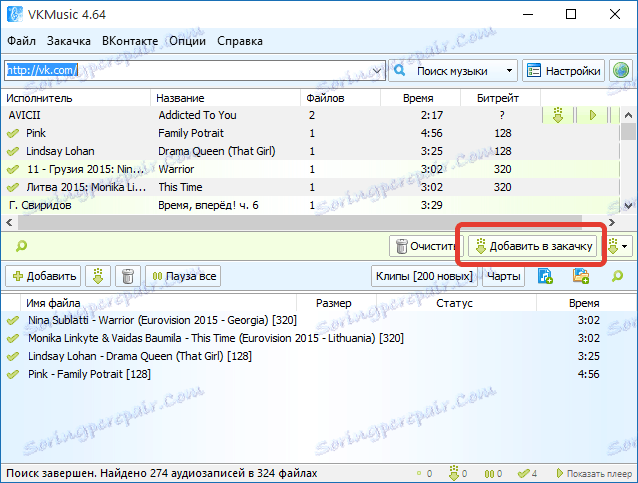
Task: Click the horizontal scrollbar left arrow
Action: [x=9, y=222]
